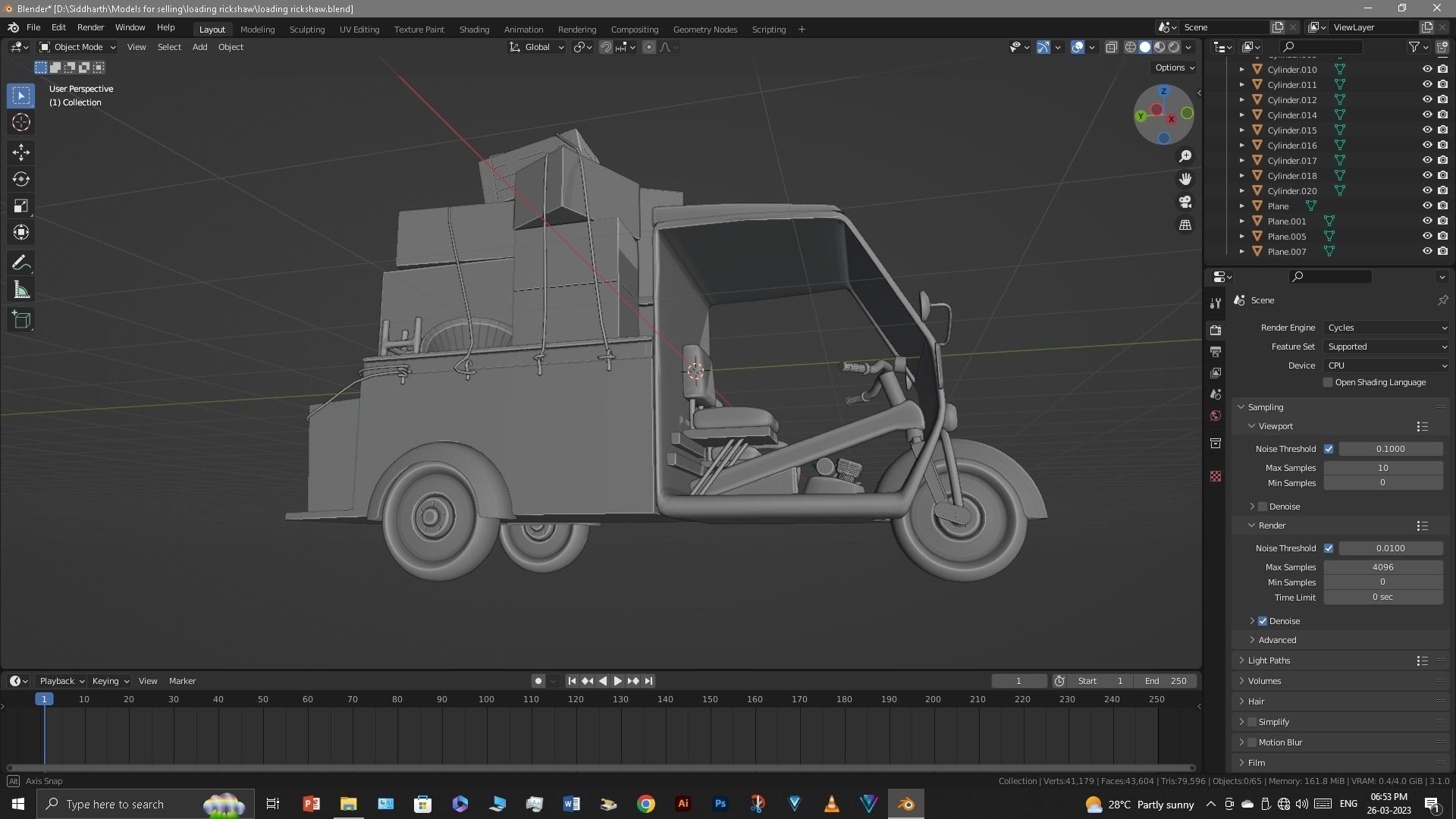This screenshot has width=1456, height=819.
Task: Select the Add Cube tool
Action: 21,320
